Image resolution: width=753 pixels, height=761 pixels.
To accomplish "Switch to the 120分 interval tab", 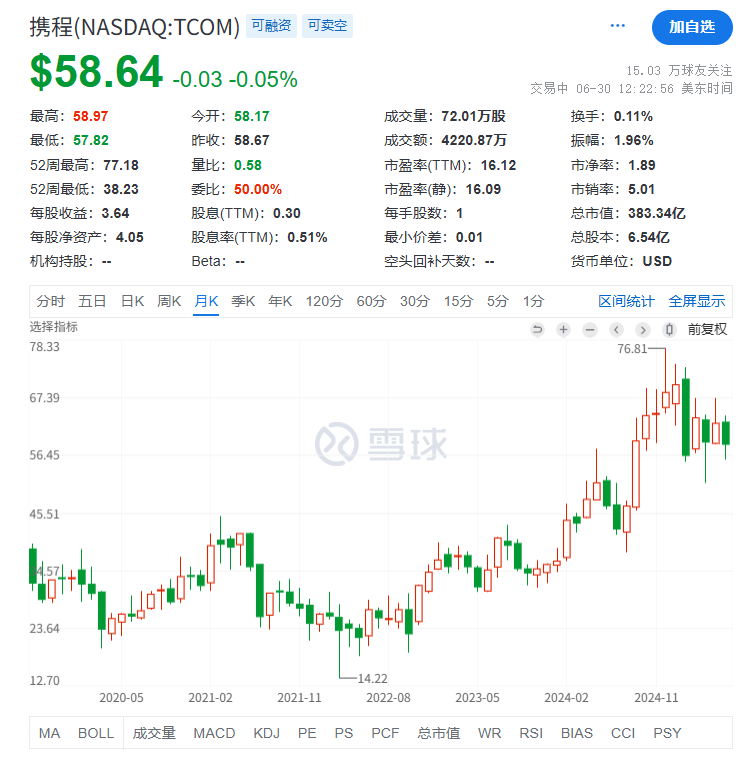I will pyautogui.click(x=324, y=301).
